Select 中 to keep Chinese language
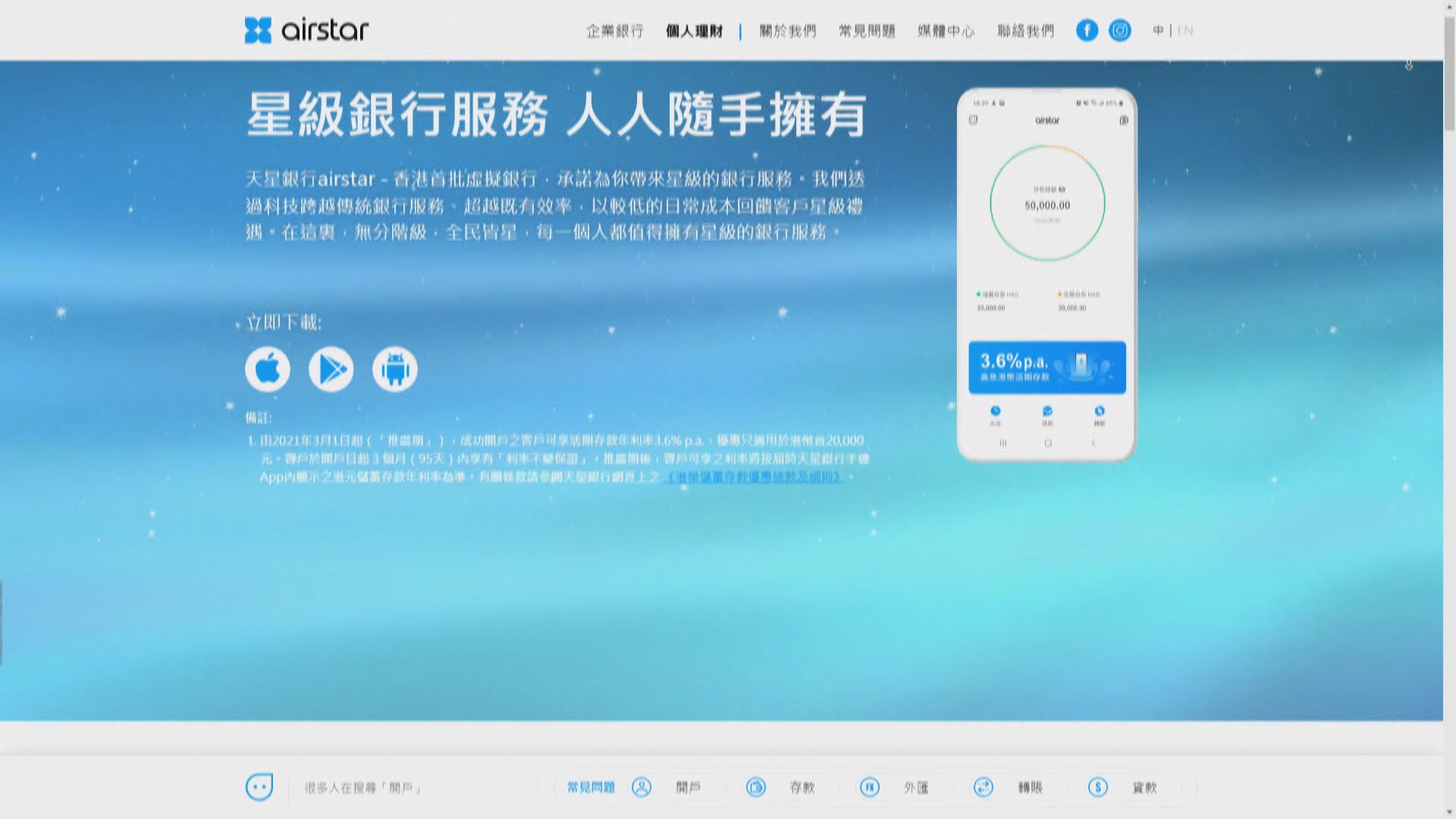Screen dimensions: 1456x819 (1157, 31)
